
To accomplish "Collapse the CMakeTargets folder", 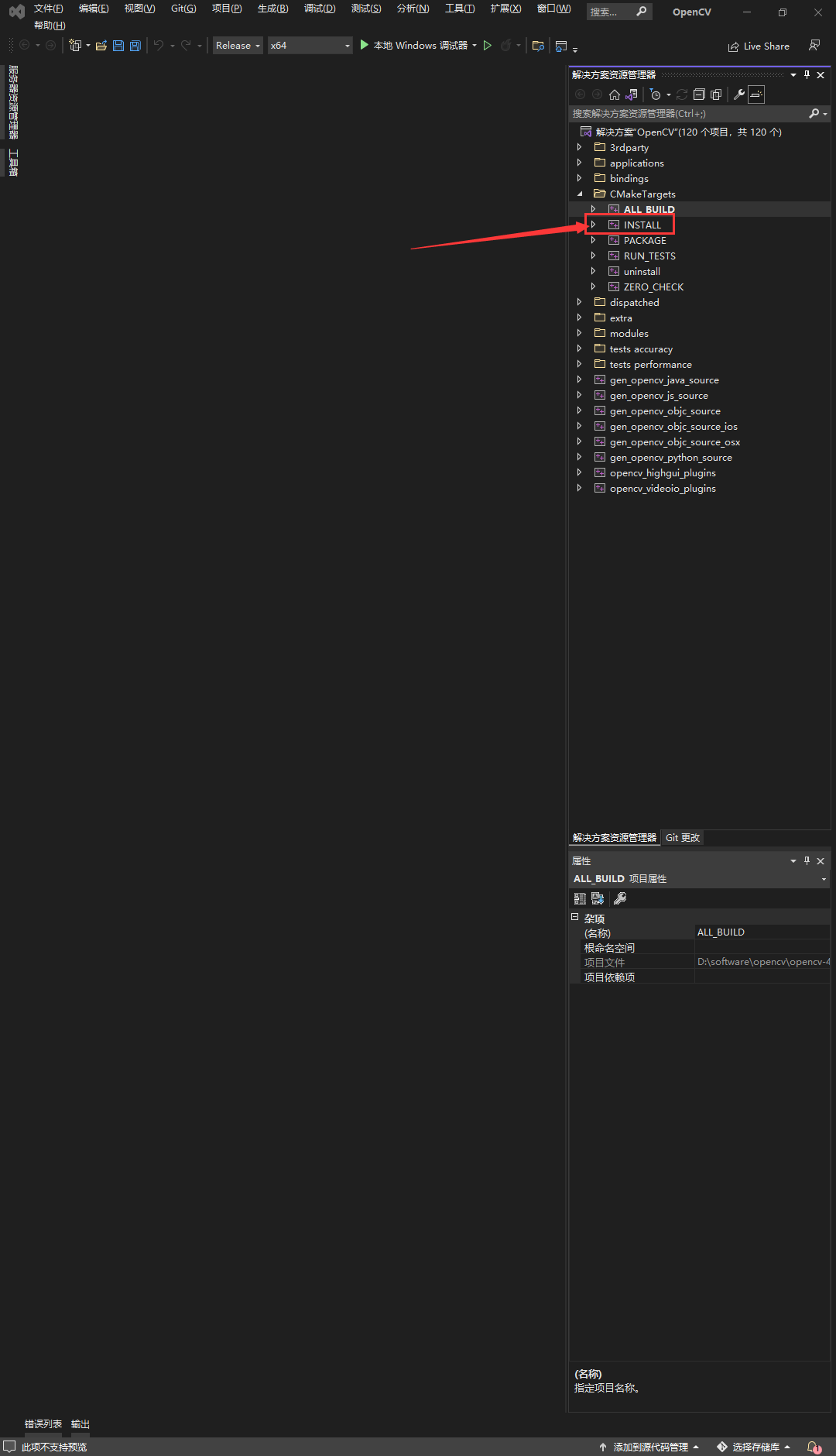I will point(579,194).
